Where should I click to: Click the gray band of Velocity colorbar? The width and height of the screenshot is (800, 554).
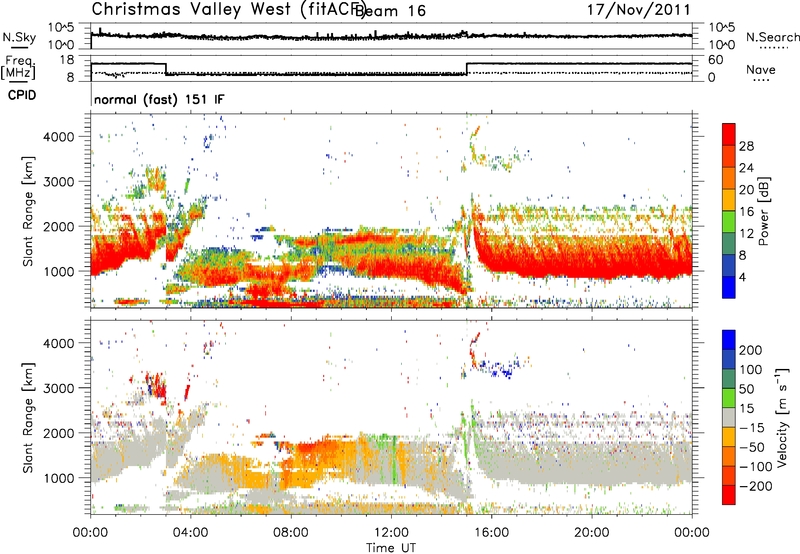(x=729, y=417)
